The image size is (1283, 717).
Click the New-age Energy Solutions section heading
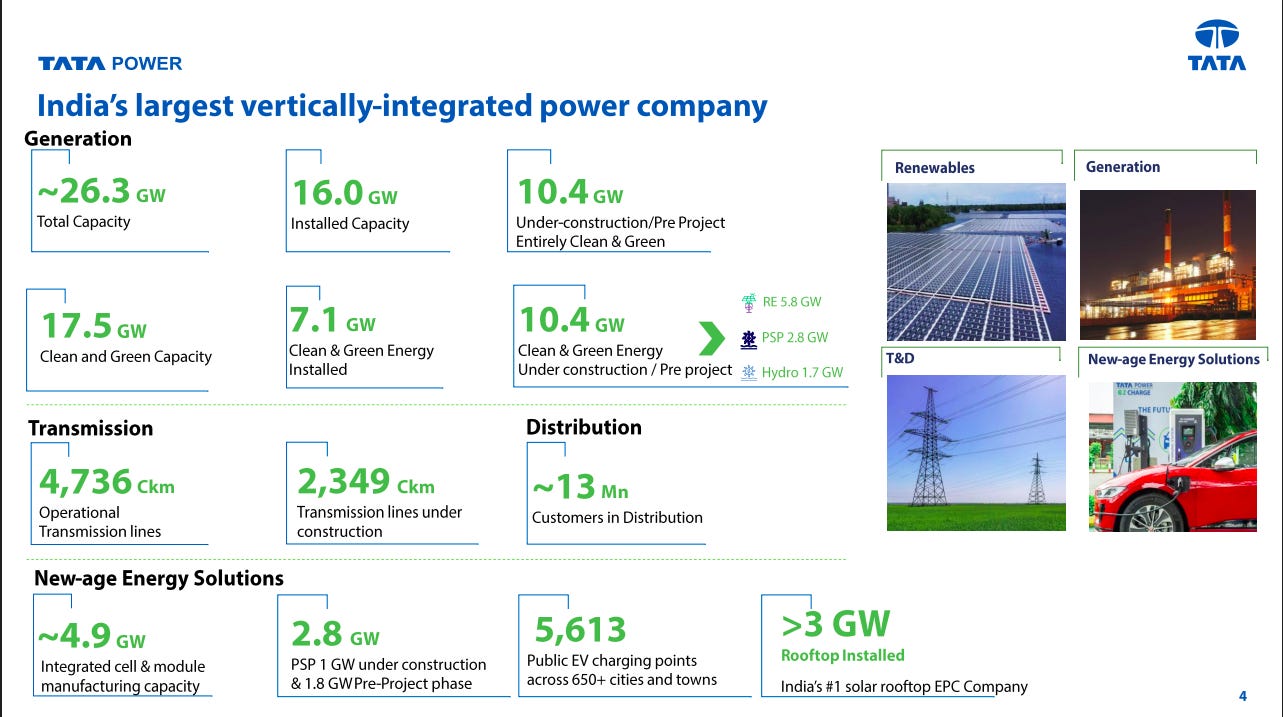coord(159,578)
